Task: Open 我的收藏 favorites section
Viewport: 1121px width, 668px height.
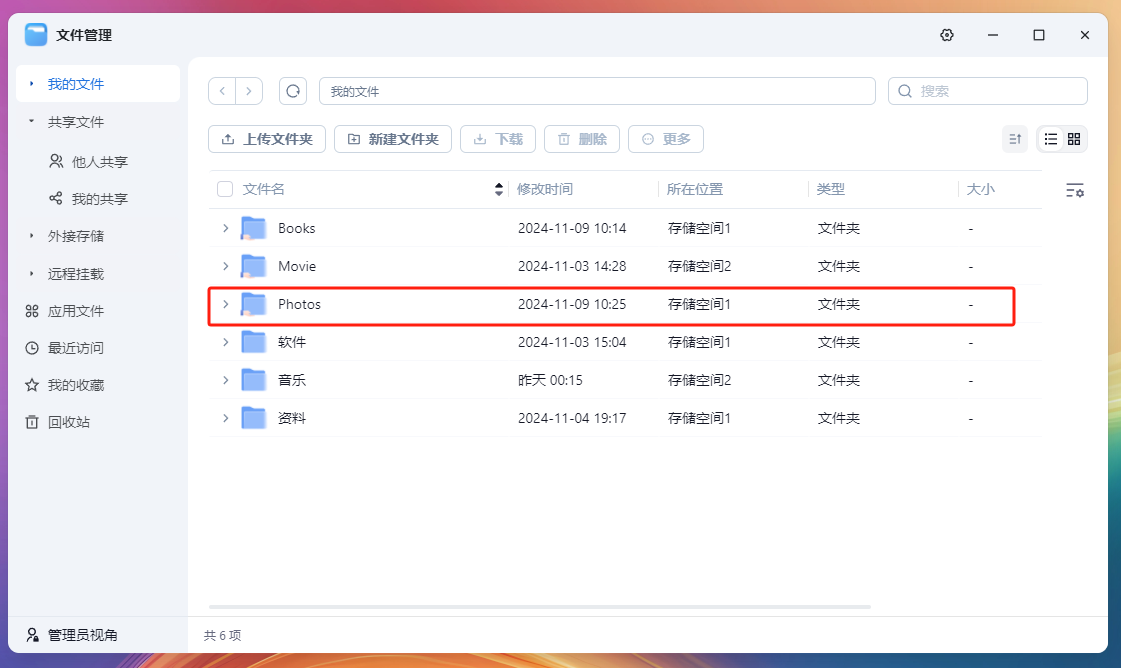Action: pos(78,384)
